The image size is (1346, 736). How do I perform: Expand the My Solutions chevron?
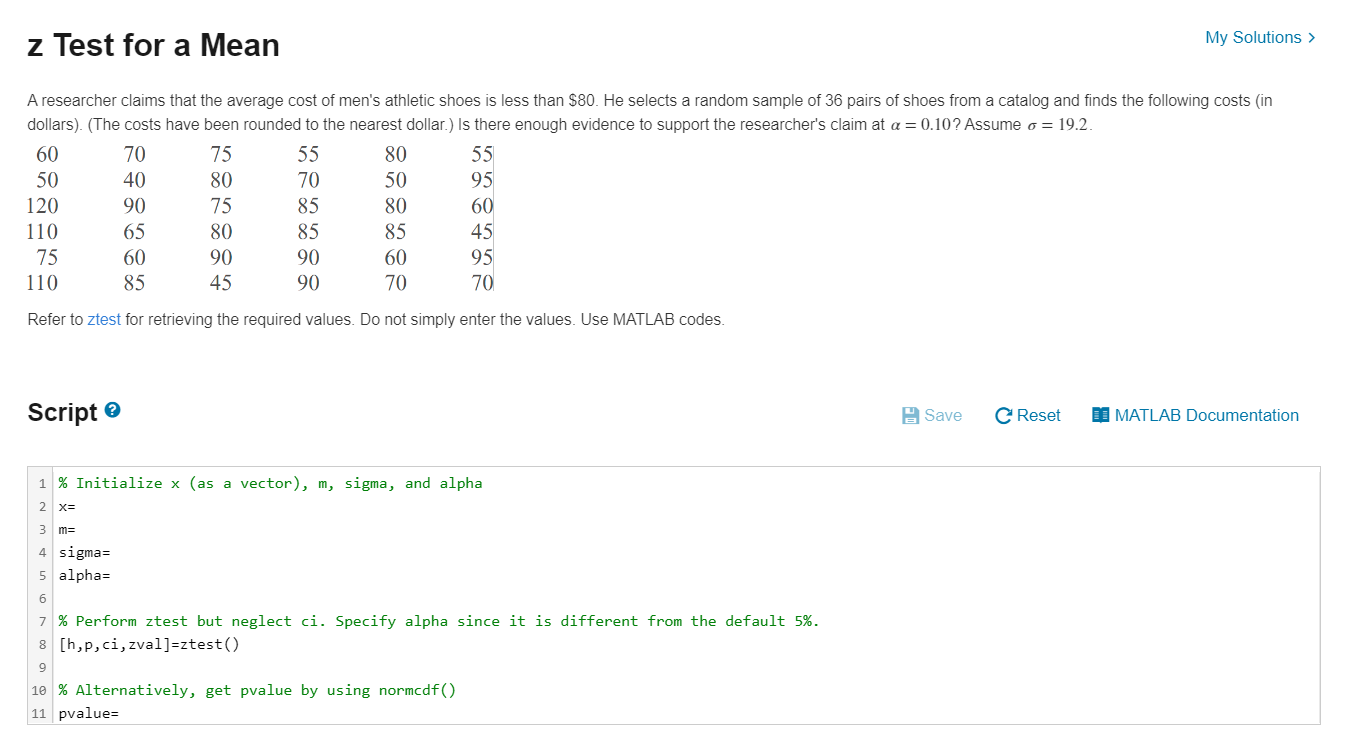(1312, 38)
